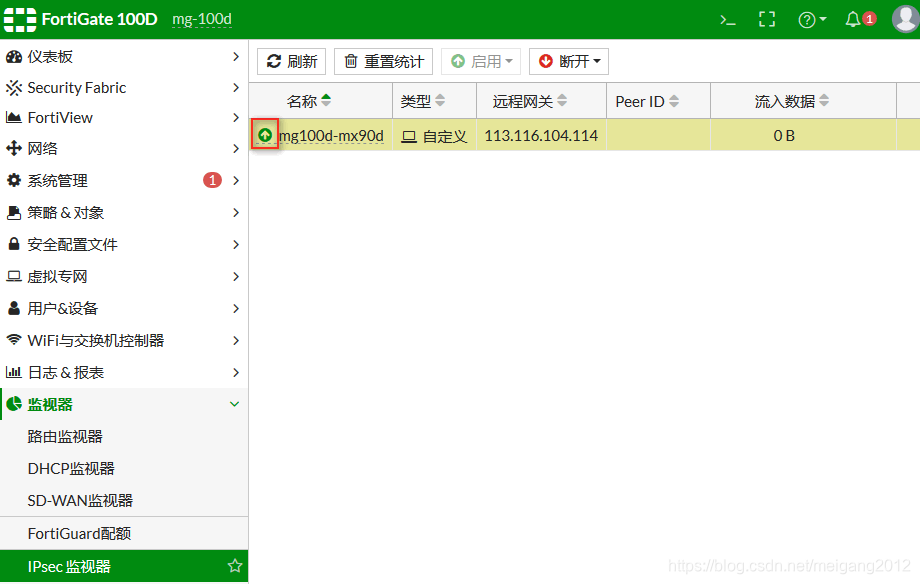The width and height of the screenshot is (920, 584).
Task: Sort by Peer ID column
Action: (x=647, y=101)
